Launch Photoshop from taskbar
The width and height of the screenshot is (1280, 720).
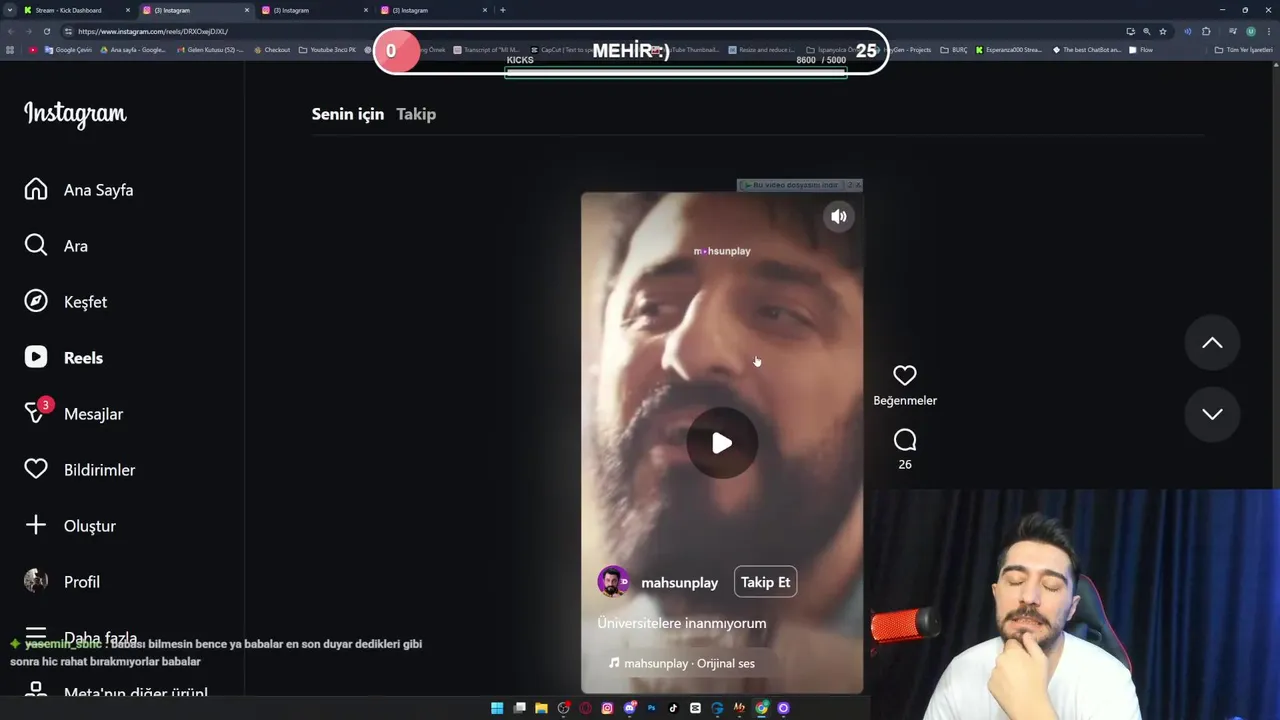point(651,708)
